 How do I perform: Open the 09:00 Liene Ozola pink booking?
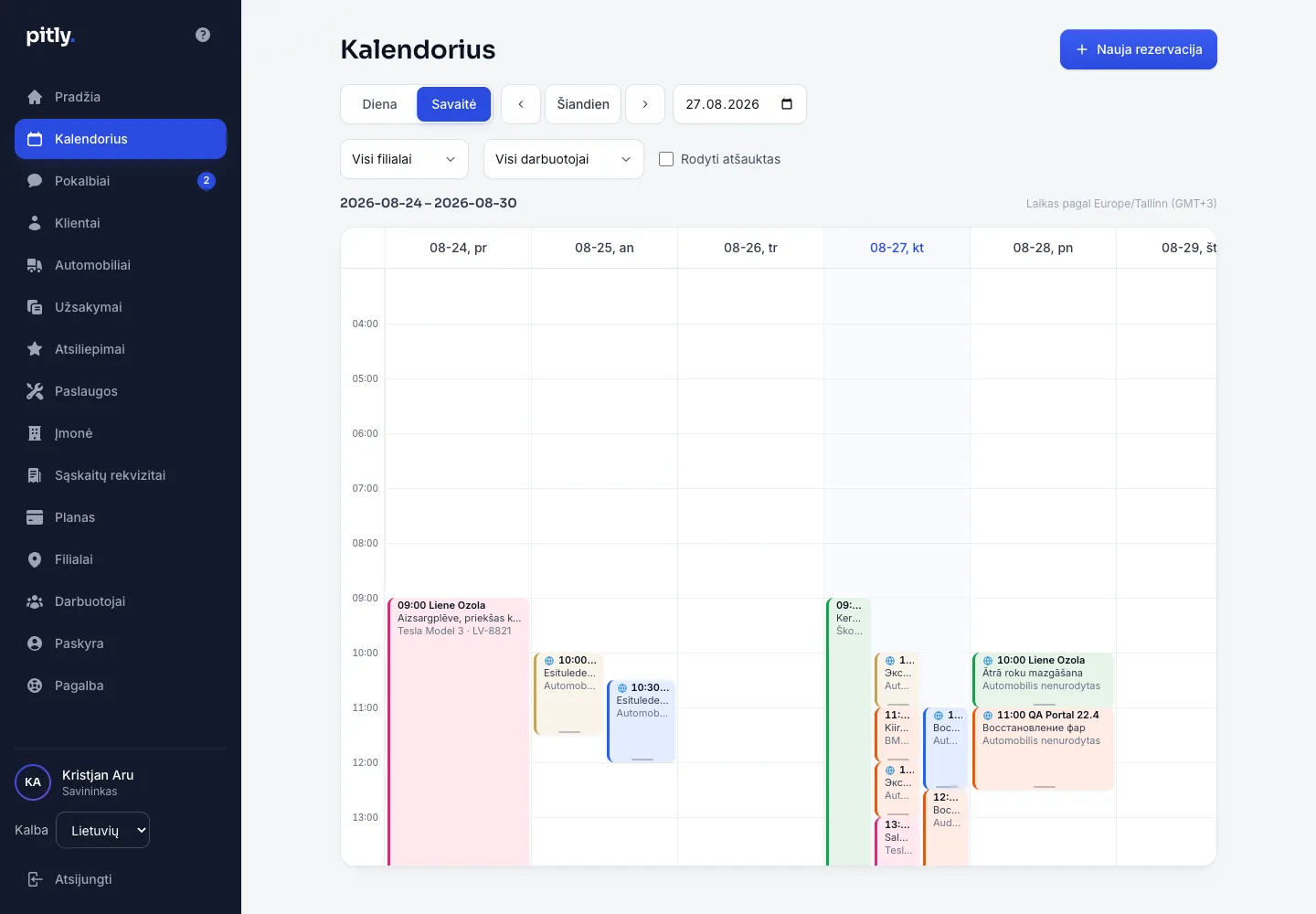pos(459,731)
